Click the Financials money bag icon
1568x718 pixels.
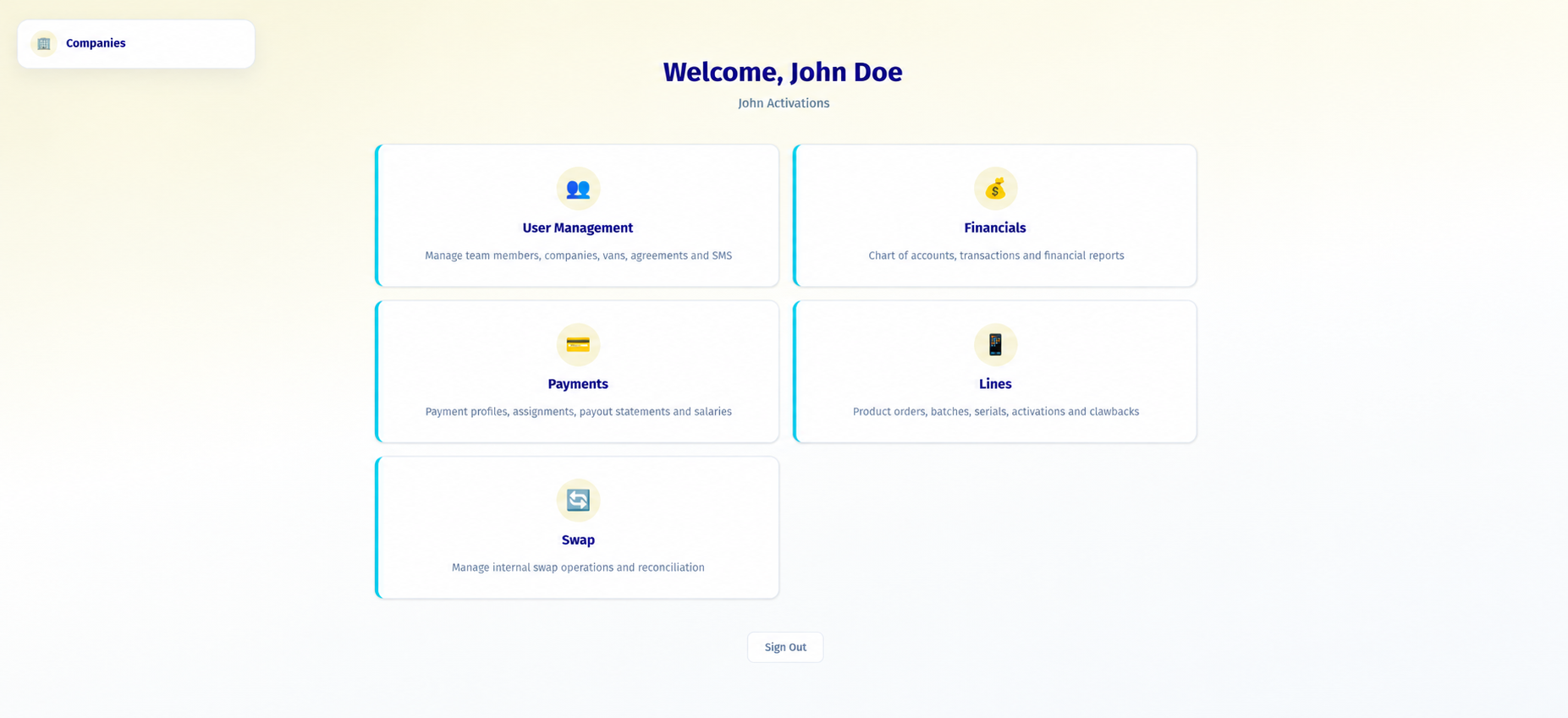click(995, 189)
